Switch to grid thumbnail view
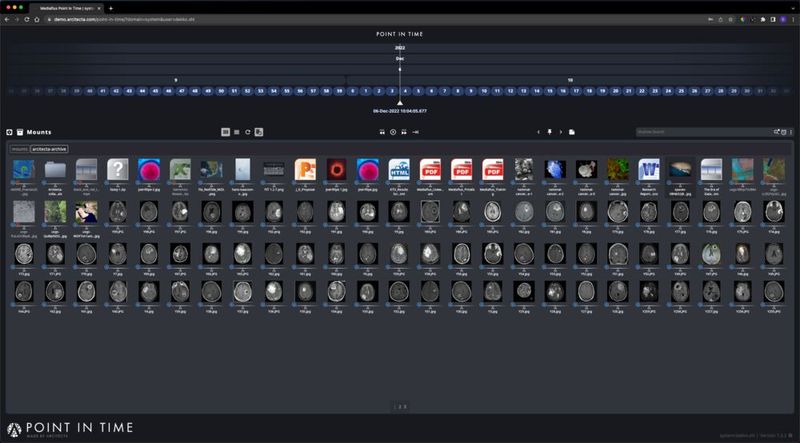This screenshot has width=800, height=443. [226, 132]
